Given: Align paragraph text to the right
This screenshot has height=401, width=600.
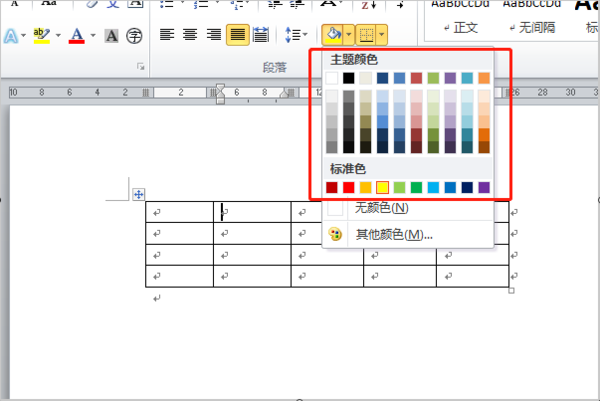Looking at the screenshot, I should click(x=214, y=35).
